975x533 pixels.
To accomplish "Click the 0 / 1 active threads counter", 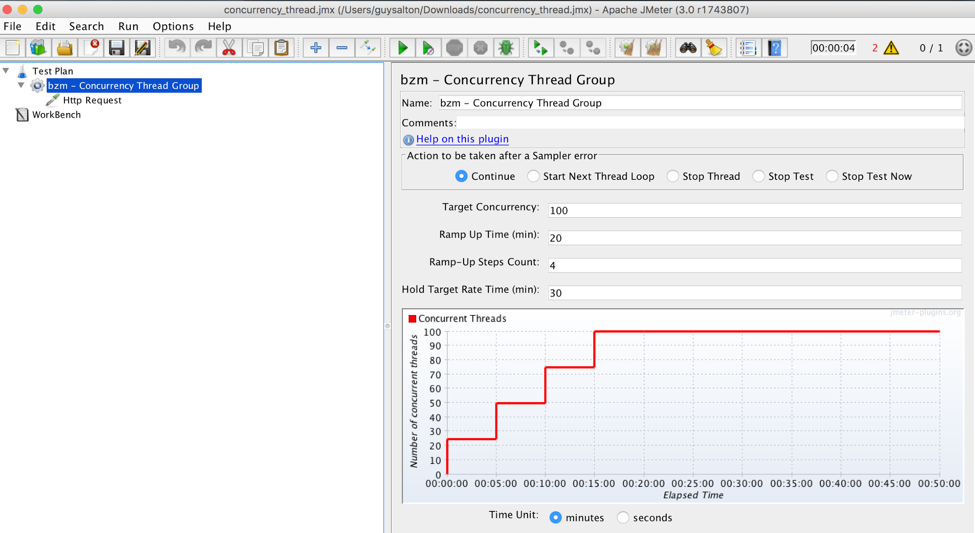I will (x=931, y=48).
